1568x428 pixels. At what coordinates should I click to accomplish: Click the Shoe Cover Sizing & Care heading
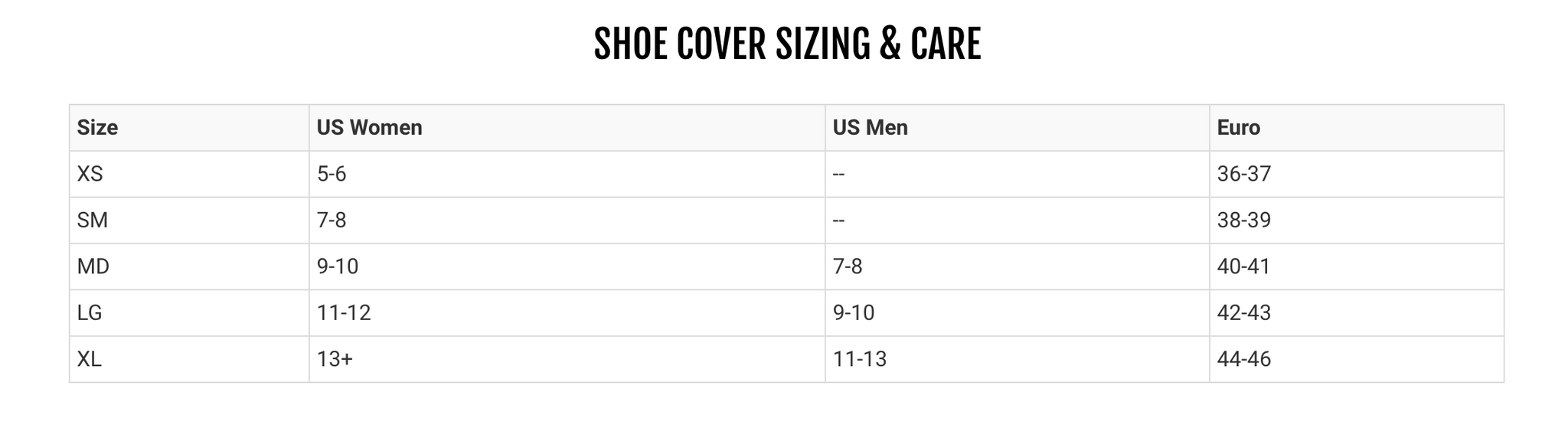(786, 44)
